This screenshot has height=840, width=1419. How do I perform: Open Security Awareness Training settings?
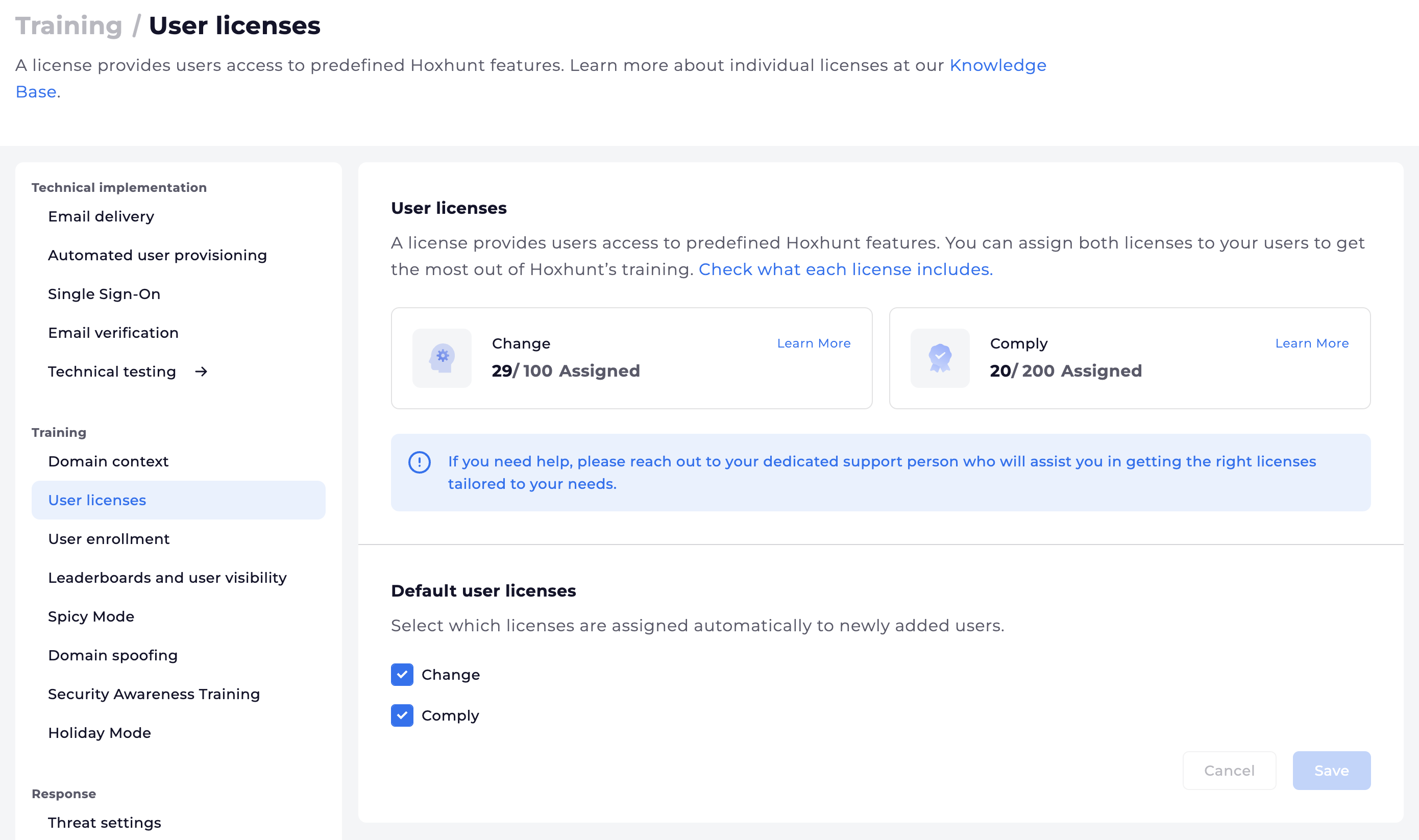(178, 694)
